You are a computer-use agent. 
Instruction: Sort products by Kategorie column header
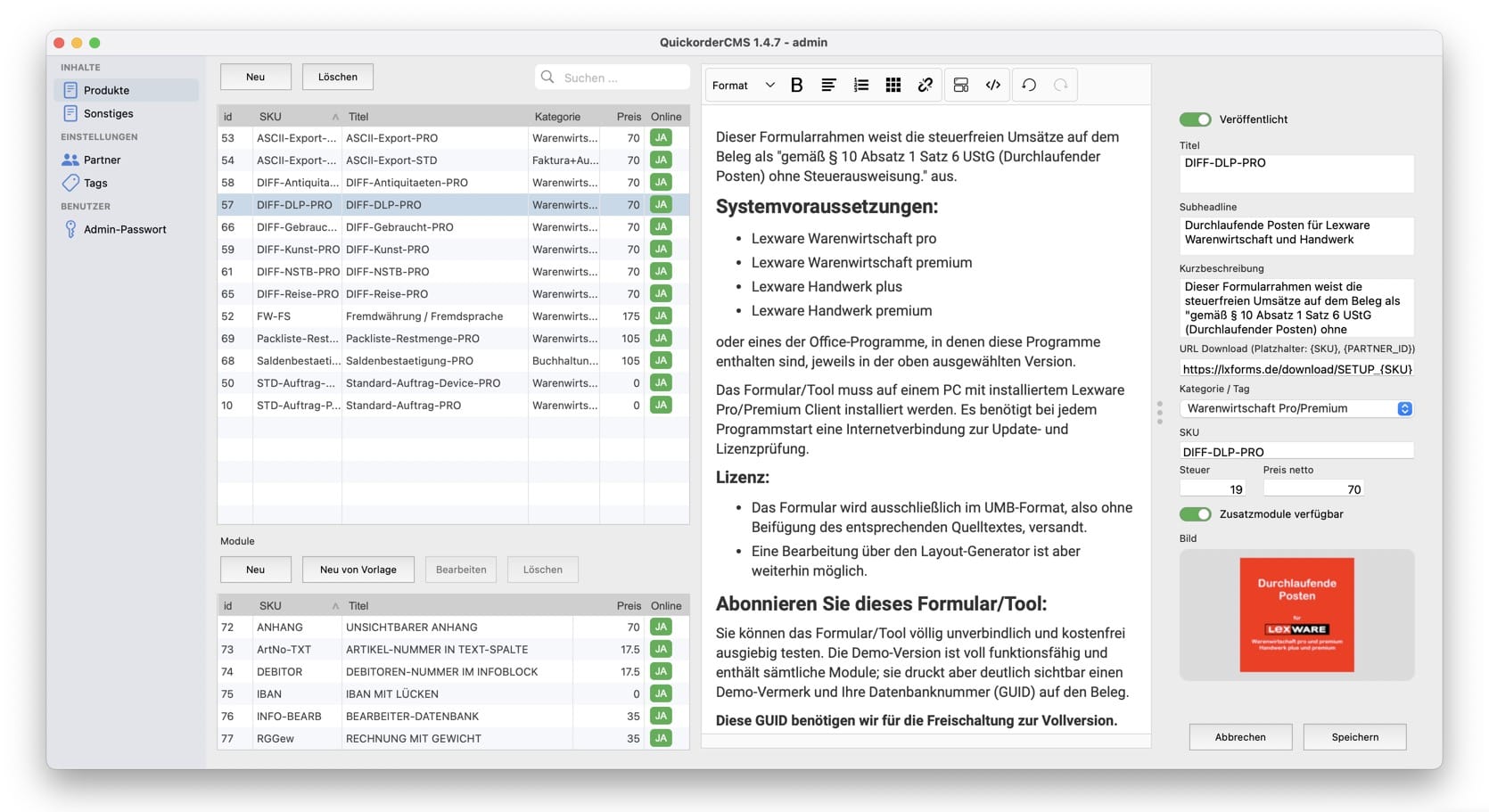click(x=564, y=117)
